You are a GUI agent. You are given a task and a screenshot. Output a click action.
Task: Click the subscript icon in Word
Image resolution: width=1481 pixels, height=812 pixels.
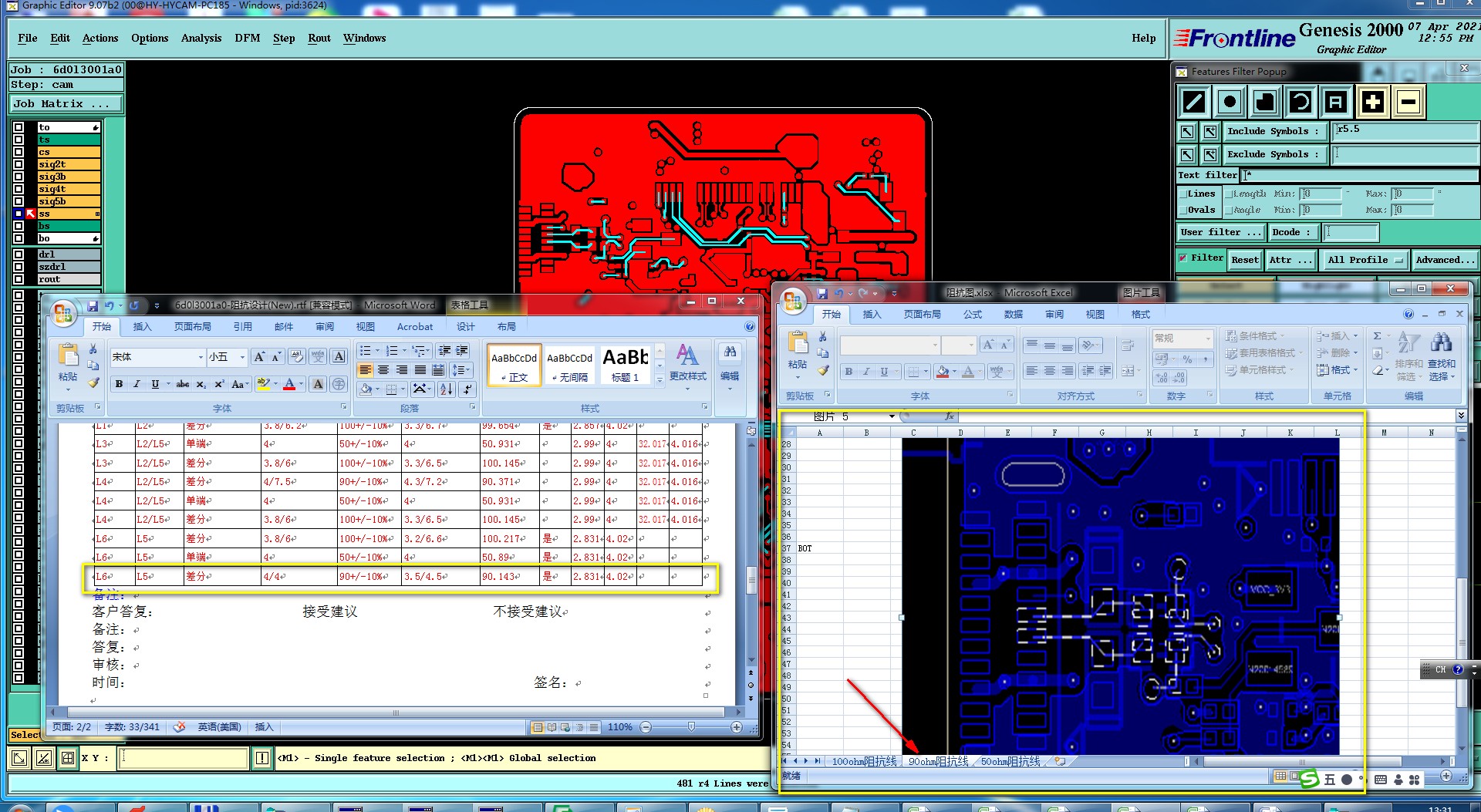coord(201,384)
